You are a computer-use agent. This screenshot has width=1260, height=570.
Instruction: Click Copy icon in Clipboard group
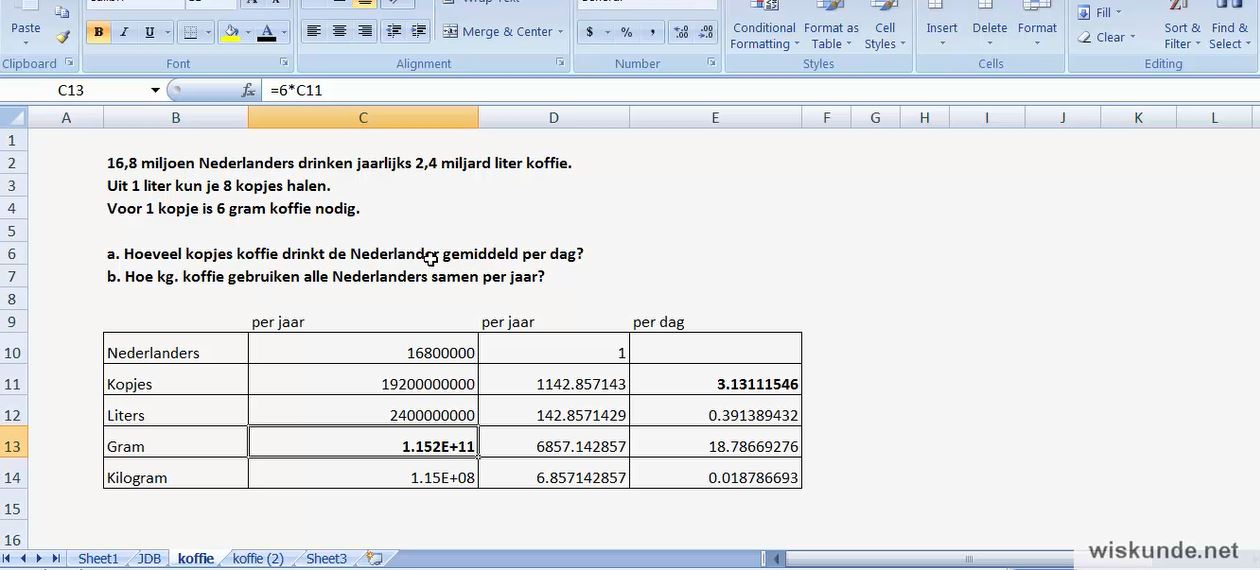pos(63,13)
